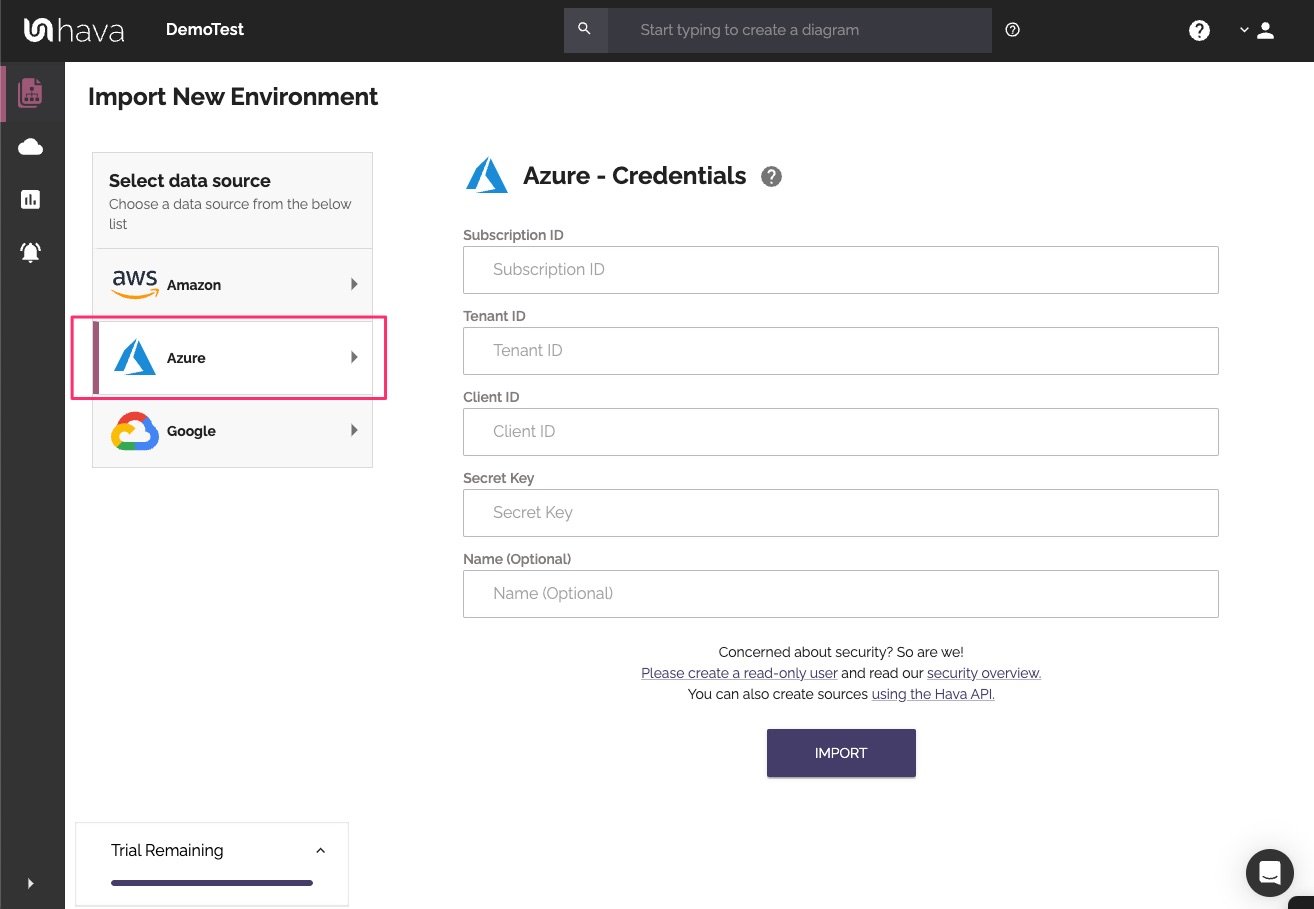Screen dimensions: 1314x909
Task: Expand the Amazon data source
Action: pos(232,284)
